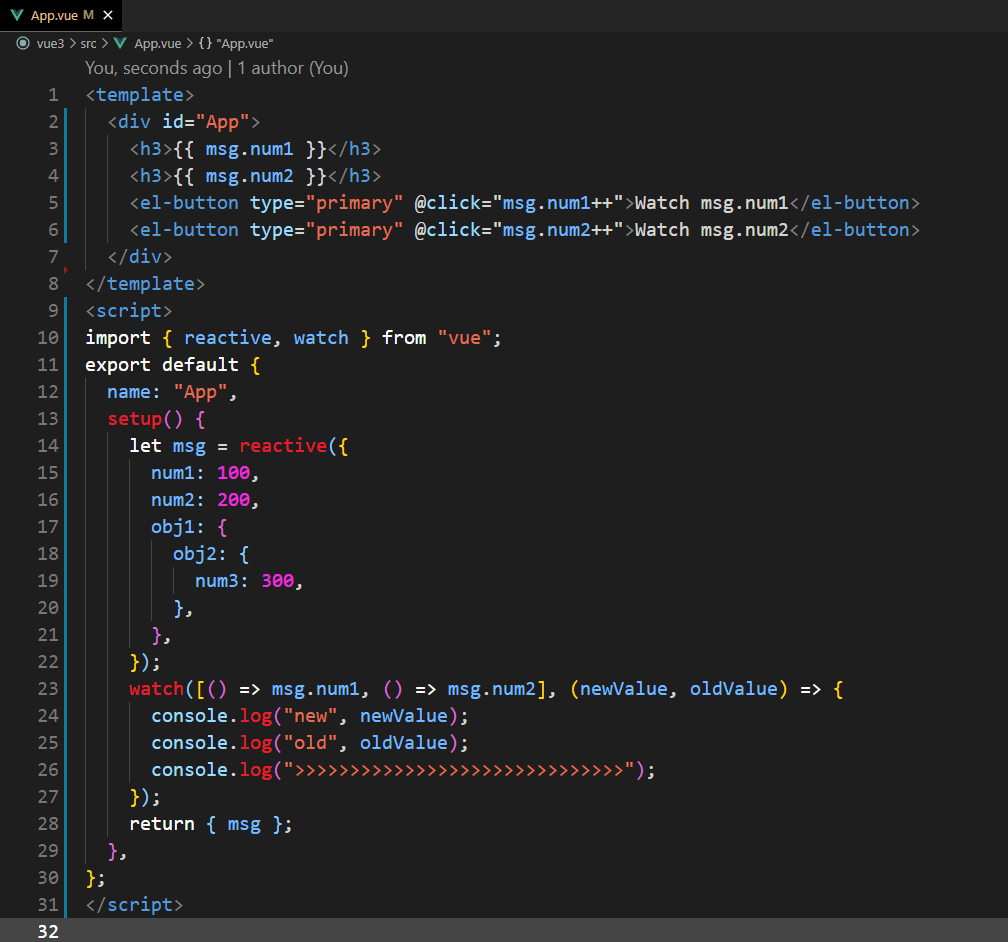Click line number 1 in the gutter
The height and width of the screenshot is (942, 1008).
point(53,95)
